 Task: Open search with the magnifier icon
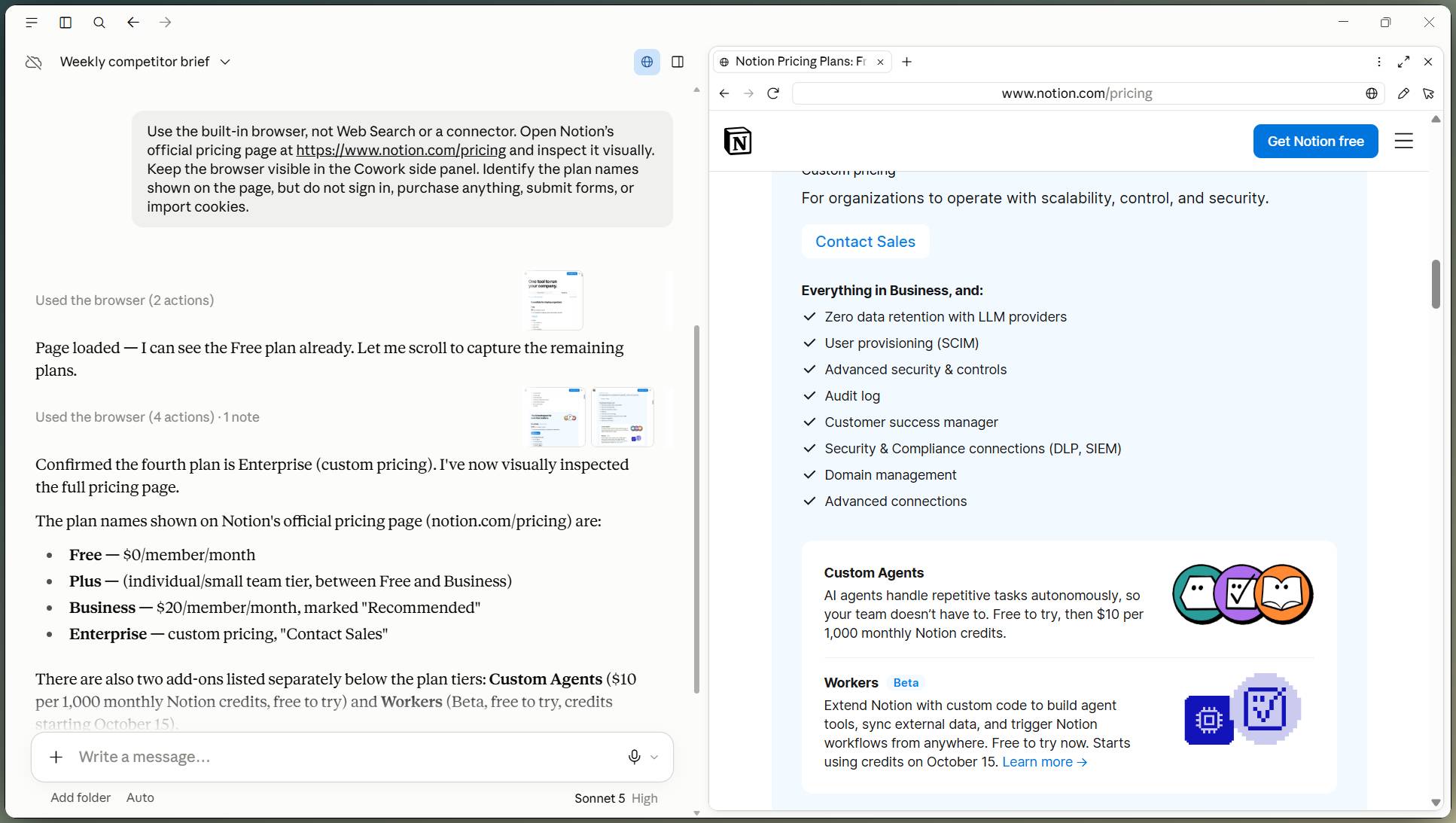click(x=99, y=23)
